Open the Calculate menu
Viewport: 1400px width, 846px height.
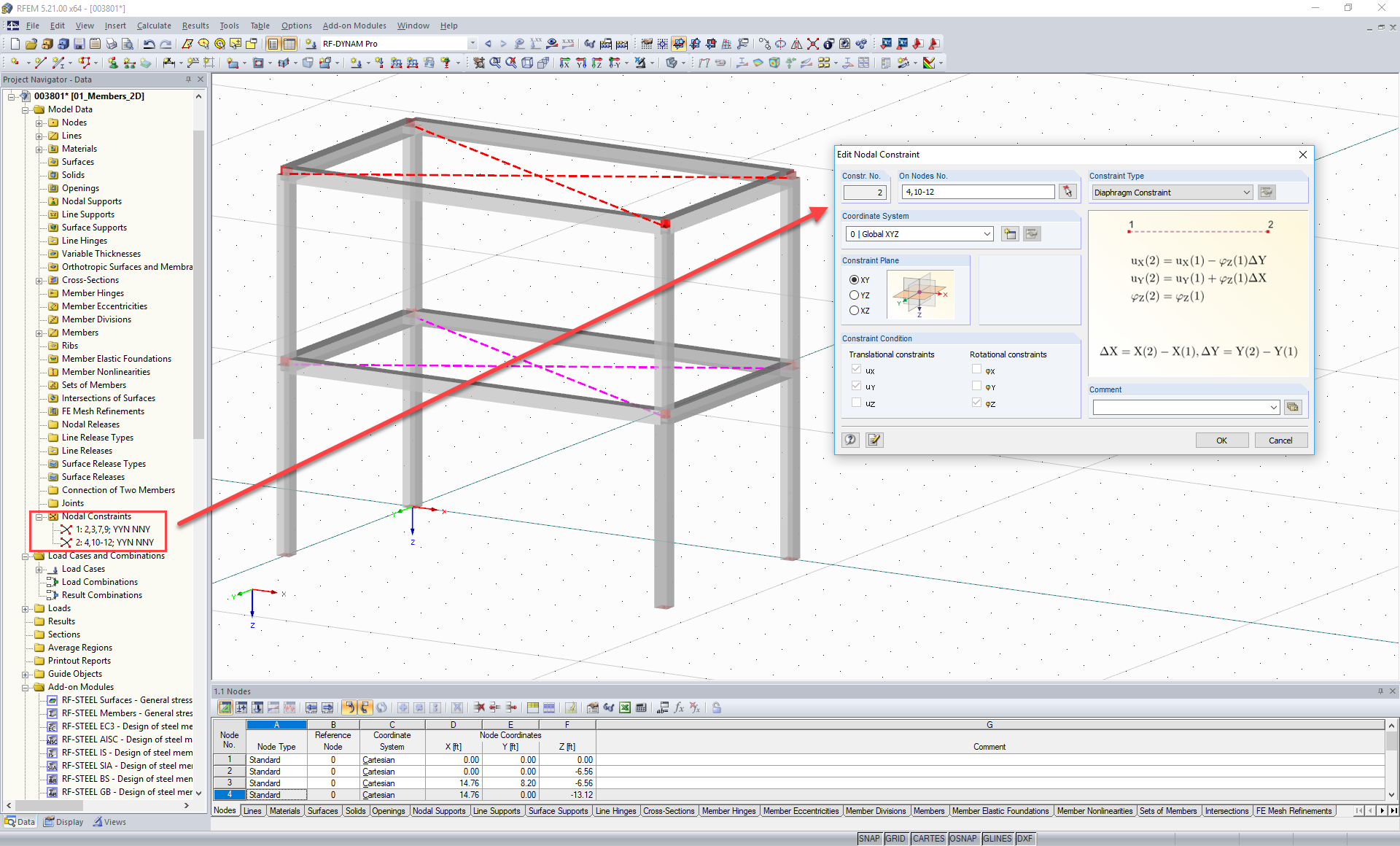[x=154, y=26]
